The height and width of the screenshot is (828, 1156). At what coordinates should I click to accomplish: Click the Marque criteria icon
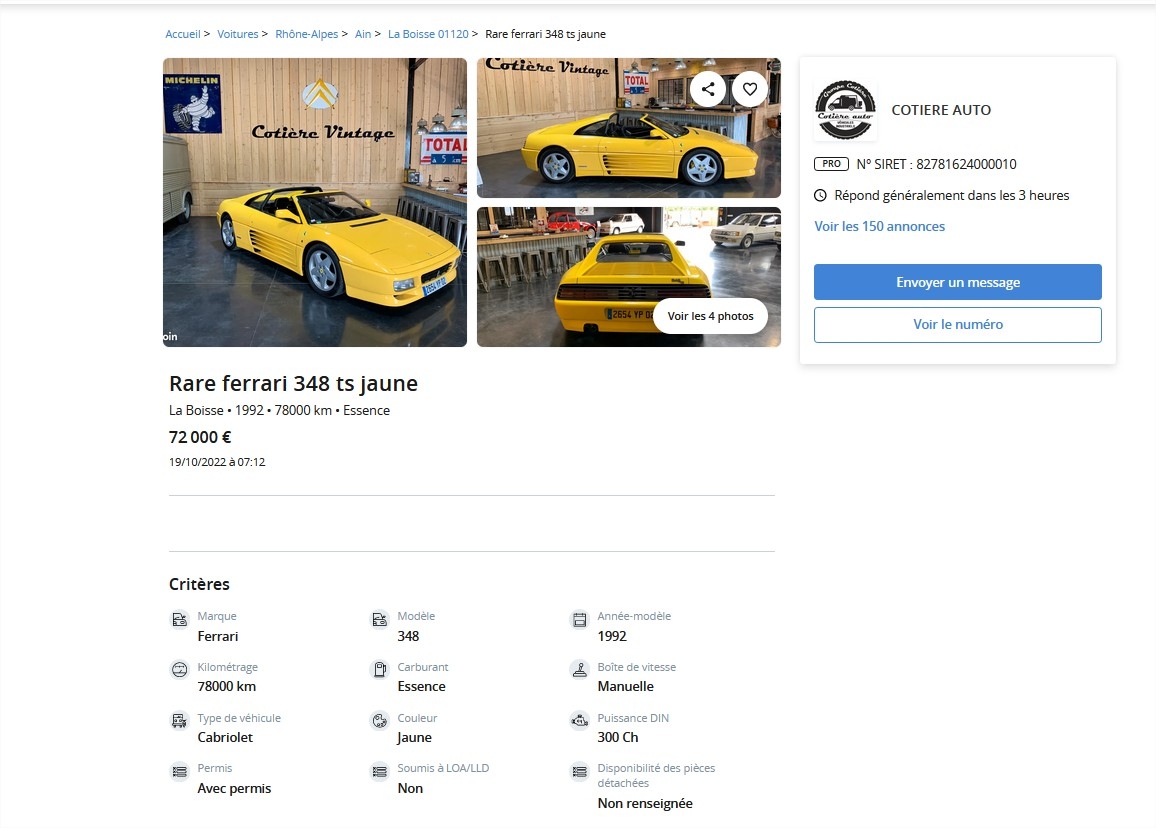[179, 619]
